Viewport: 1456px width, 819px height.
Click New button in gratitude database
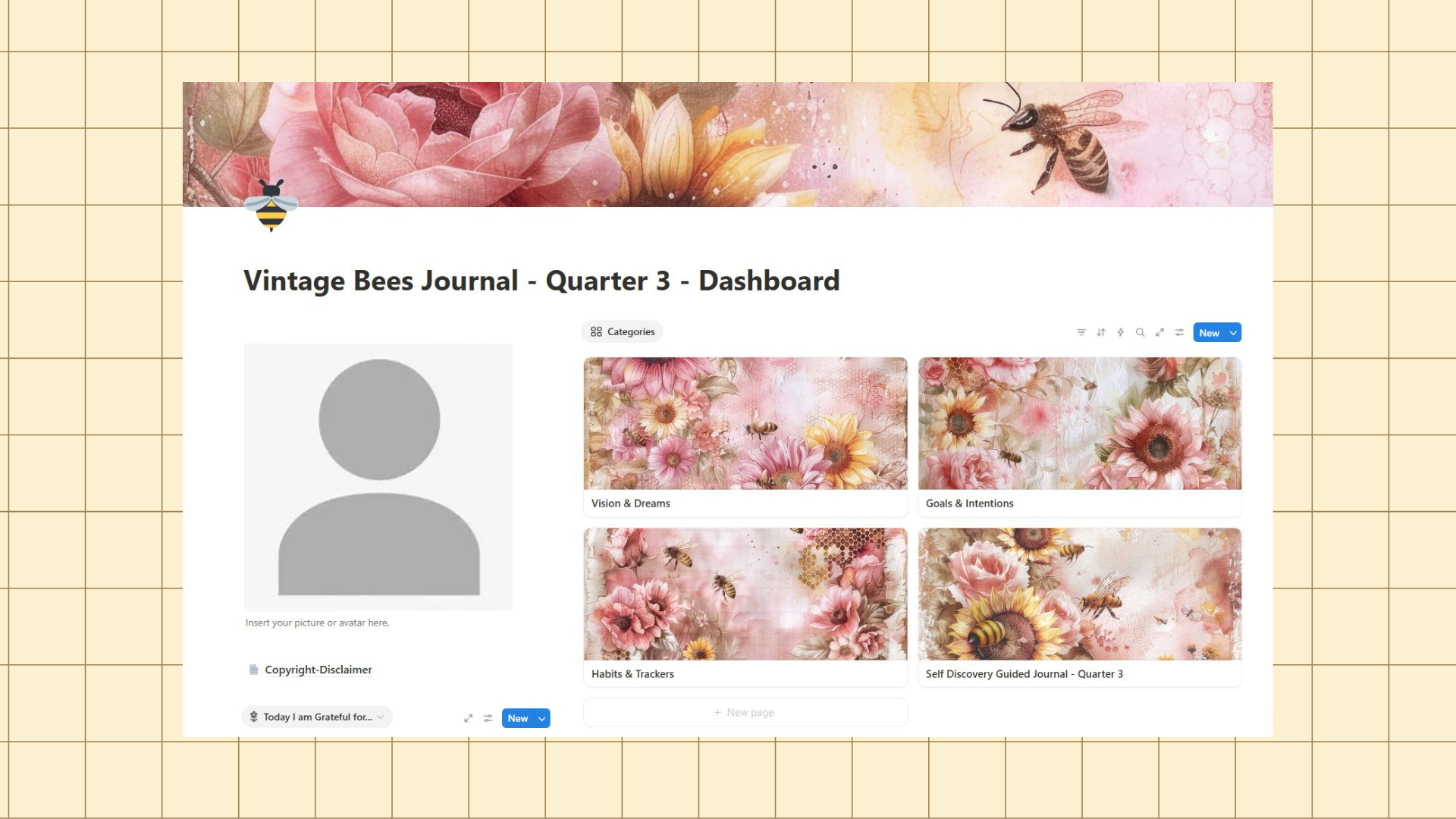point(518,718)
